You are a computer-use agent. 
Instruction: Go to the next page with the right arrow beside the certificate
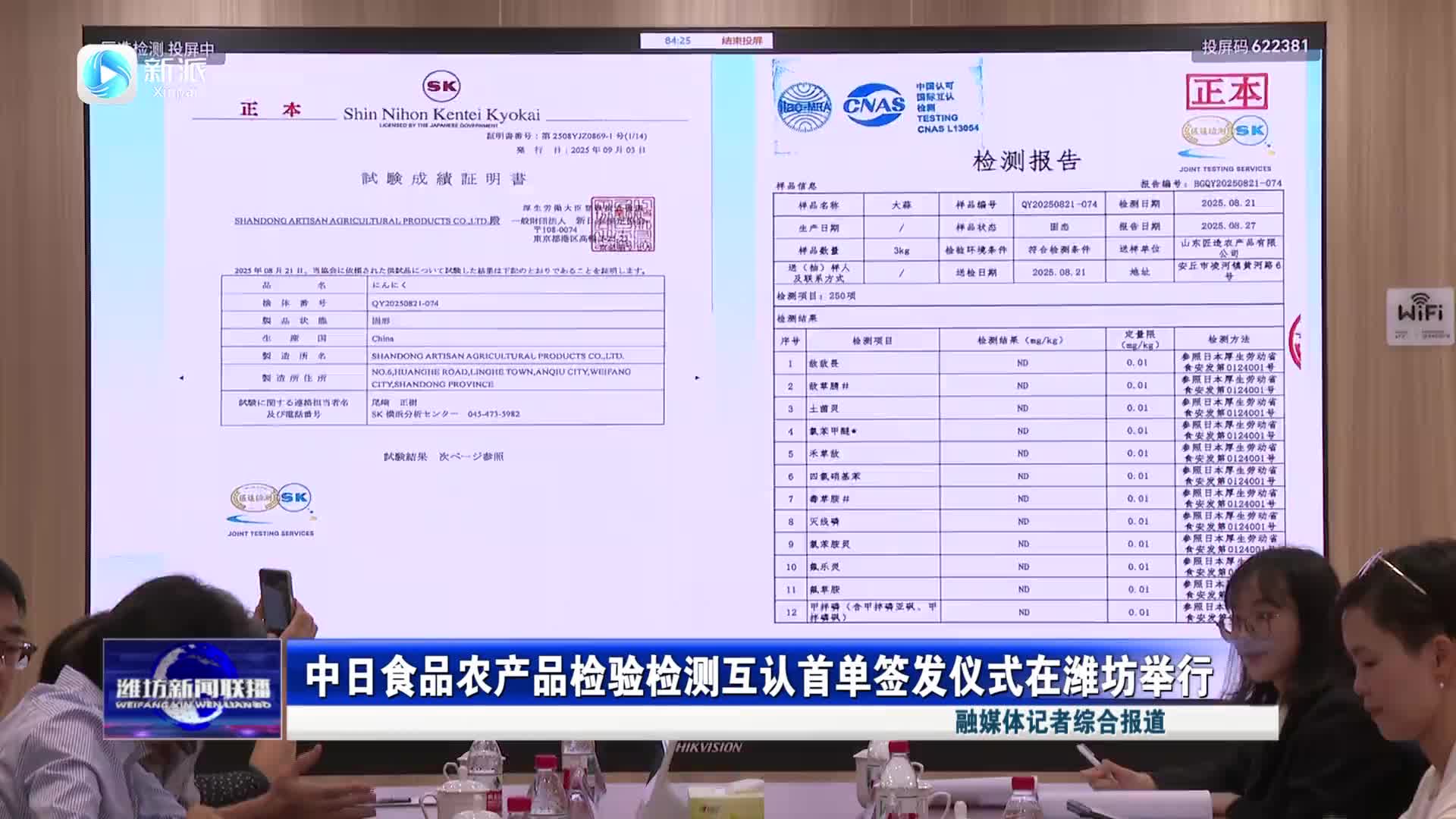(x=697, y=378)
